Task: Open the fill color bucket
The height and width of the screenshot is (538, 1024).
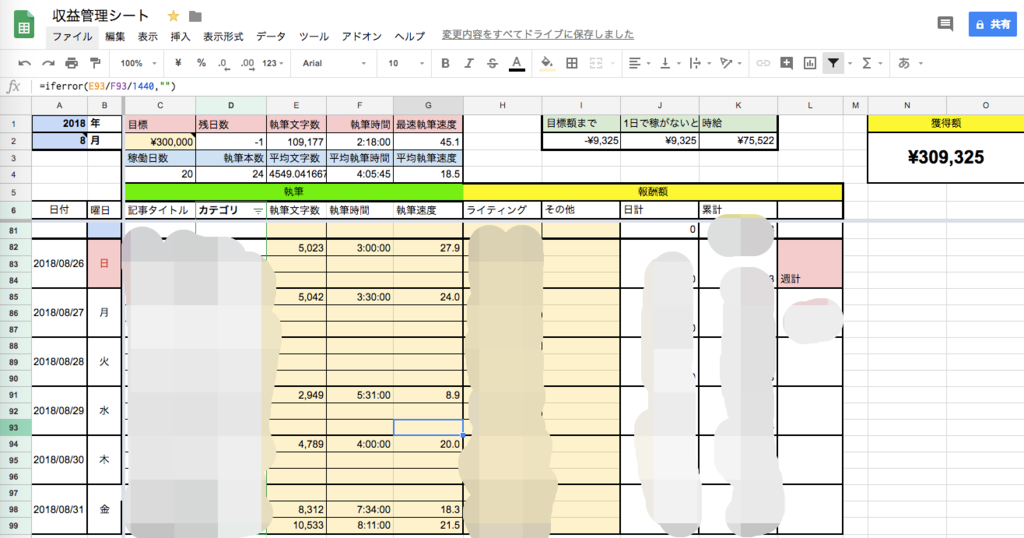Action: pyautogui.click(x=547, y=63)
